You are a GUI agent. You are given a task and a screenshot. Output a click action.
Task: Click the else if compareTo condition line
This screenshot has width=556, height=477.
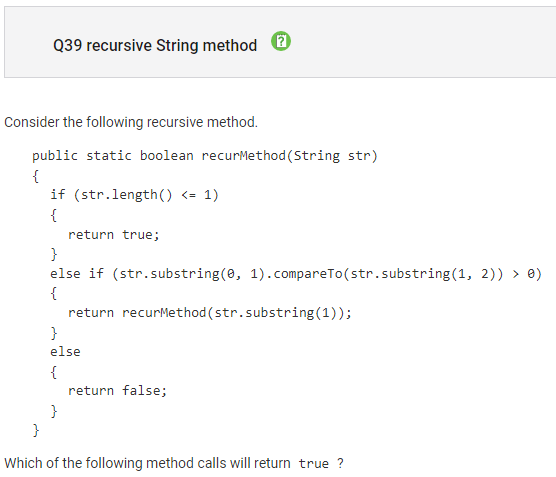tap(296, 274)
